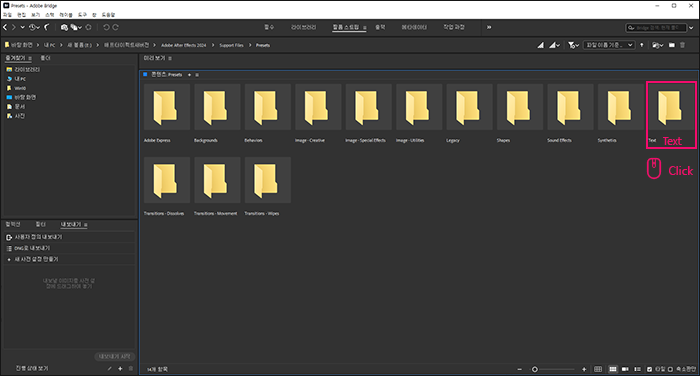Expand breadcrumb chevron after Support Files
The width and height of the screenshot is (700, 376).
250,45
